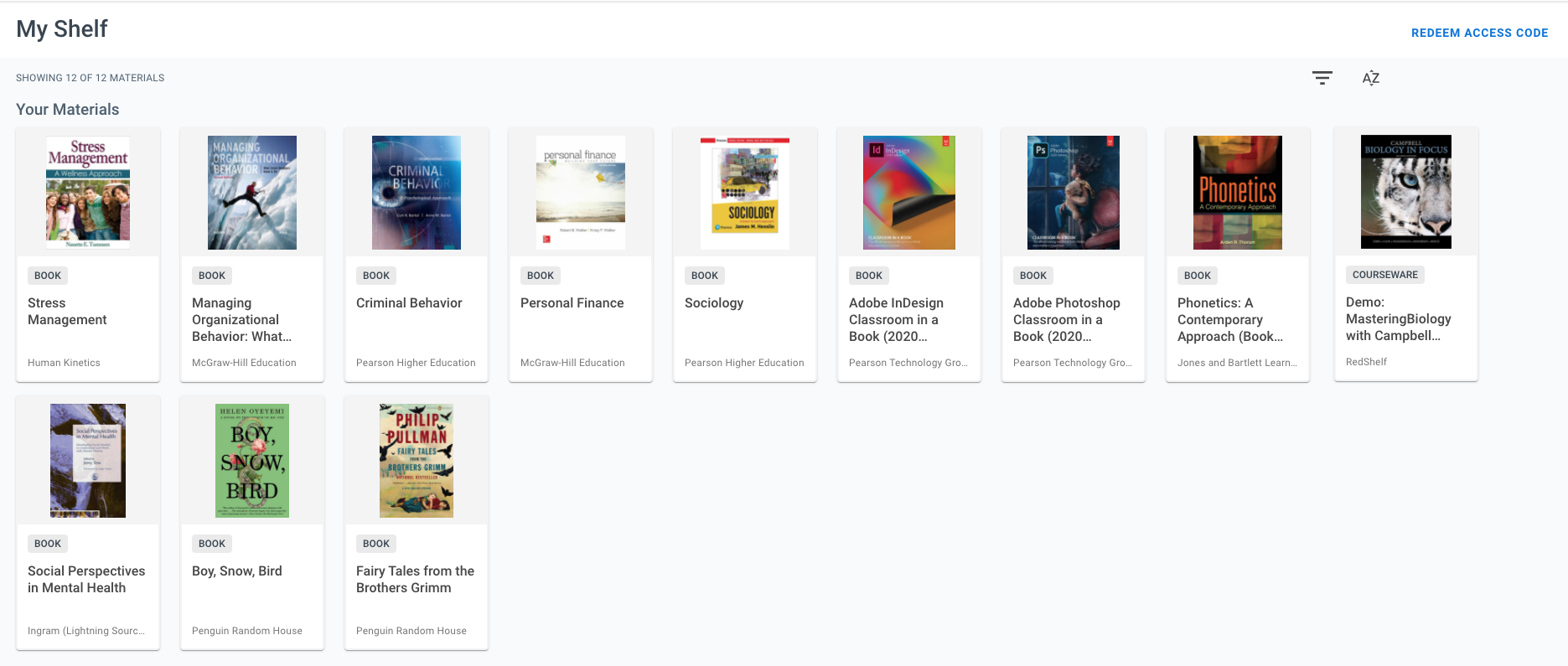Click the Boy, Snow, Bird title text
This screenshot has width=1568, height=666.
pos(237,571)
